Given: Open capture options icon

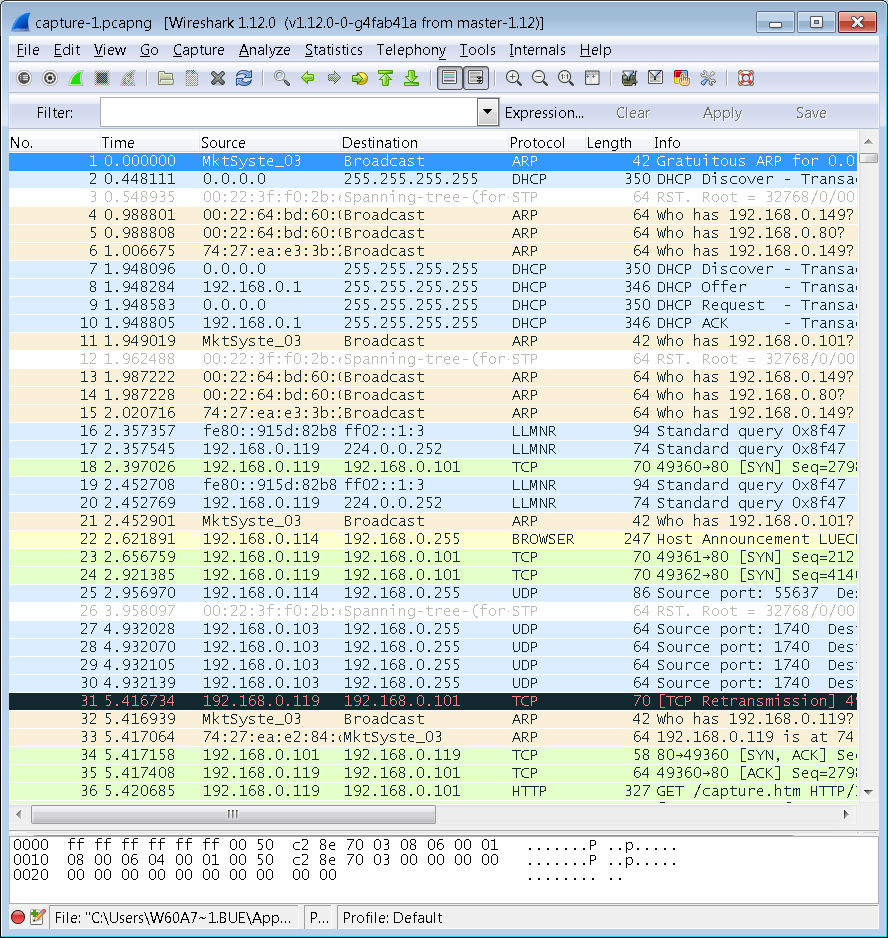Looking at the screenshot, I should tap(50, 78).
